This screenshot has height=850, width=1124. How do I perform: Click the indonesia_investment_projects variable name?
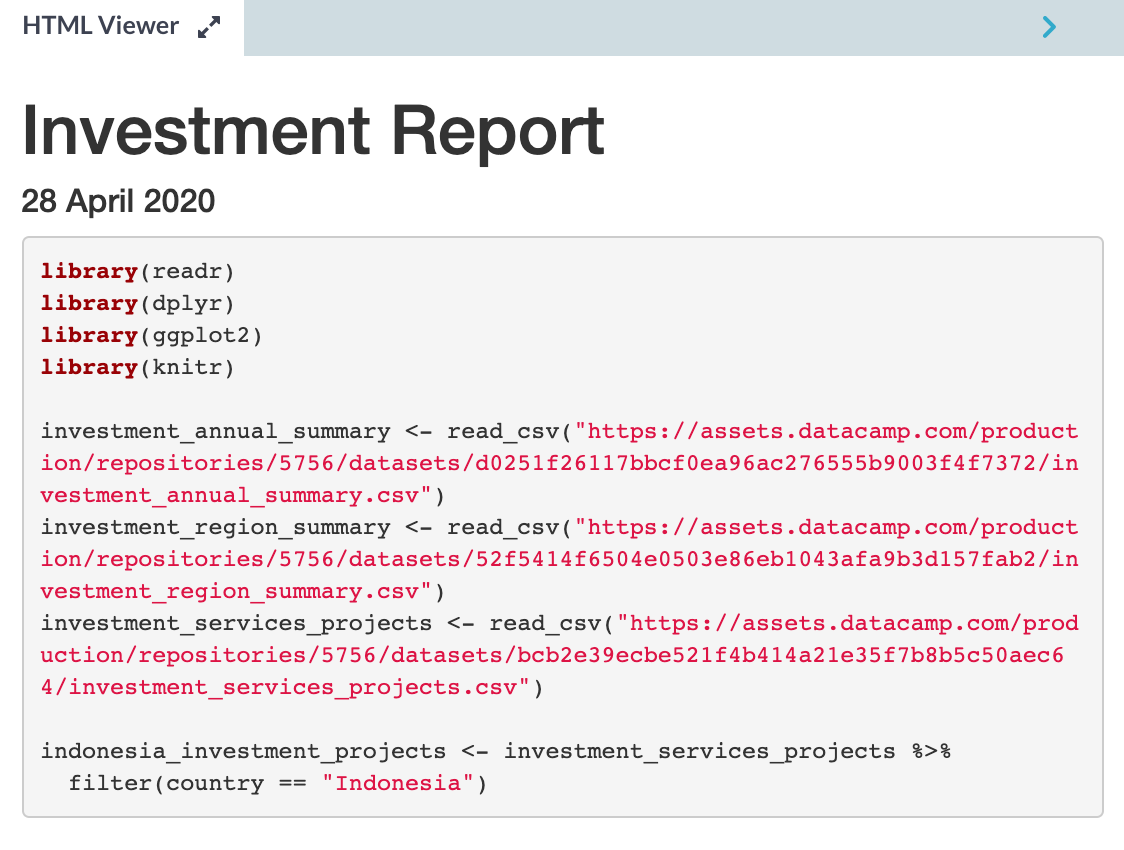(x=243, y=751)
